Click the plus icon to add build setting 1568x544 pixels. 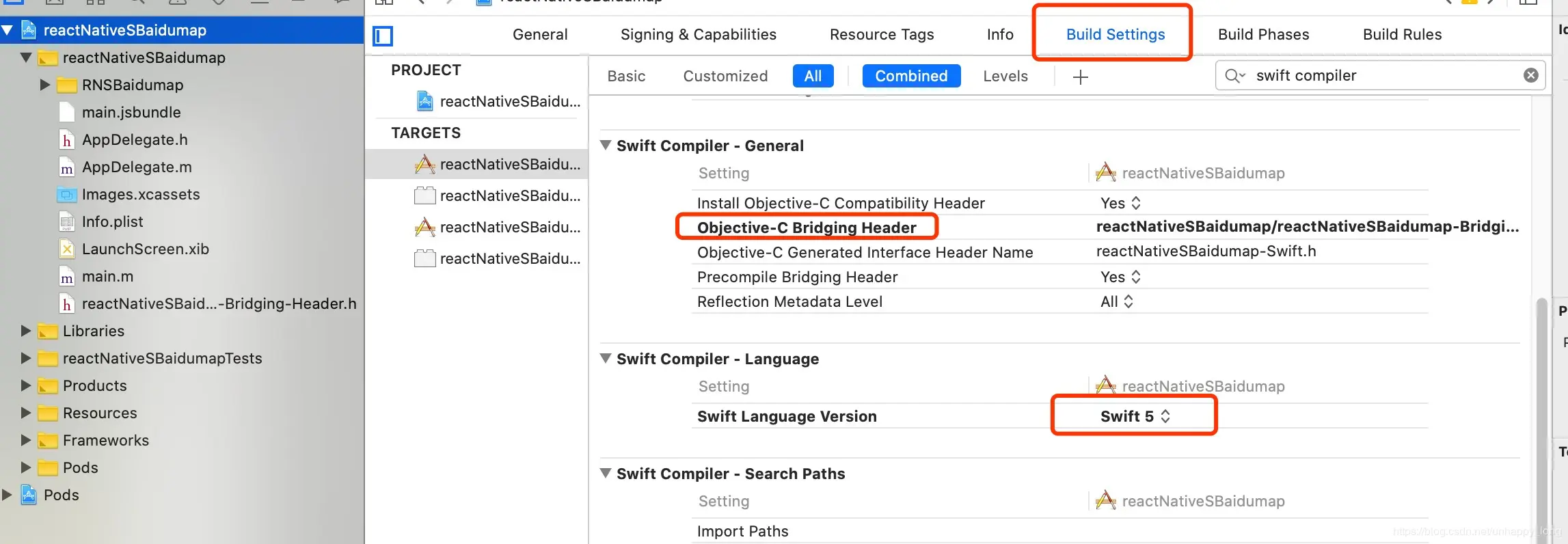coord(1080,77)
